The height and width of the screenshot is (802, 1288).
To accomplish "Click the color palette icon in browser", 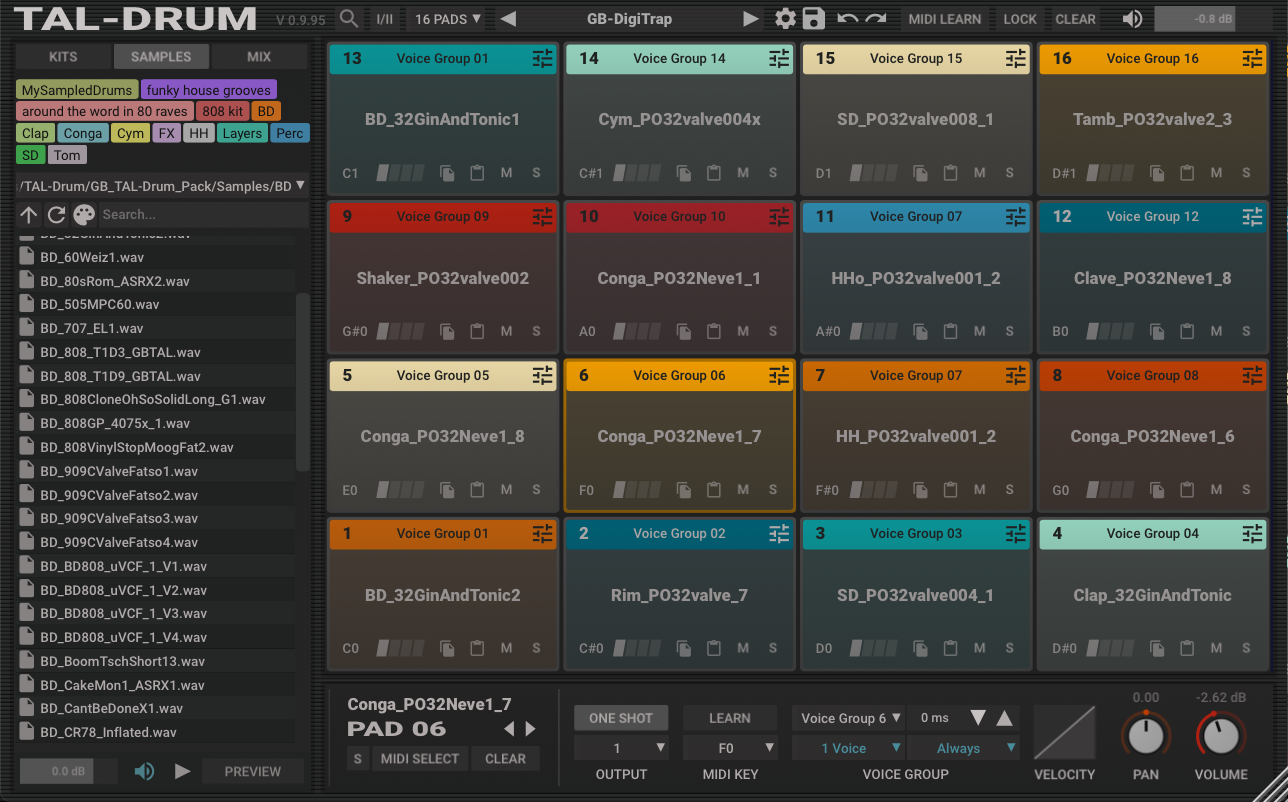I will click(x=84, y=214).
